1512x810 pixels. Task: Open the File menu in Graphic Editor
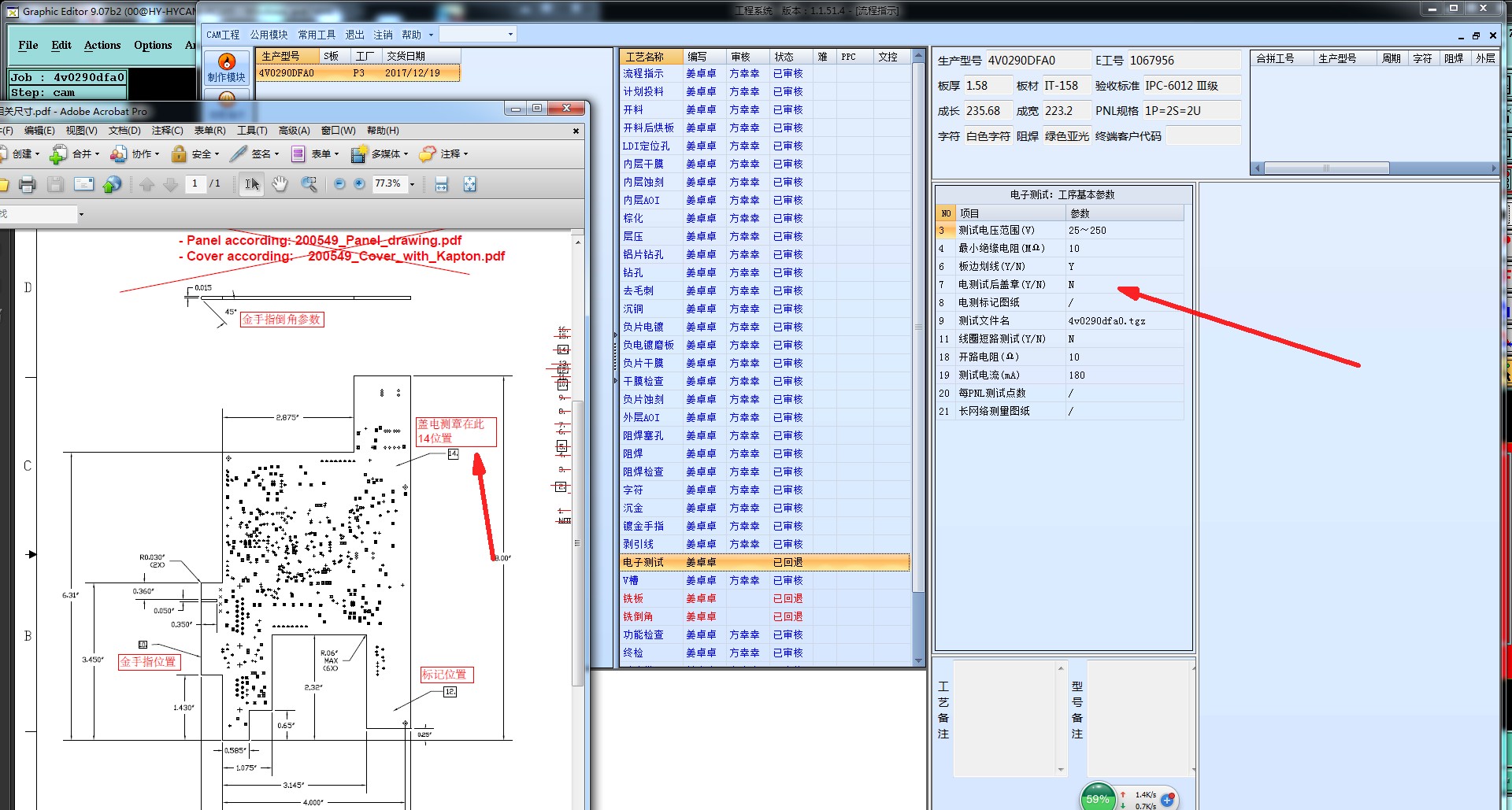(x=28, y=45)
